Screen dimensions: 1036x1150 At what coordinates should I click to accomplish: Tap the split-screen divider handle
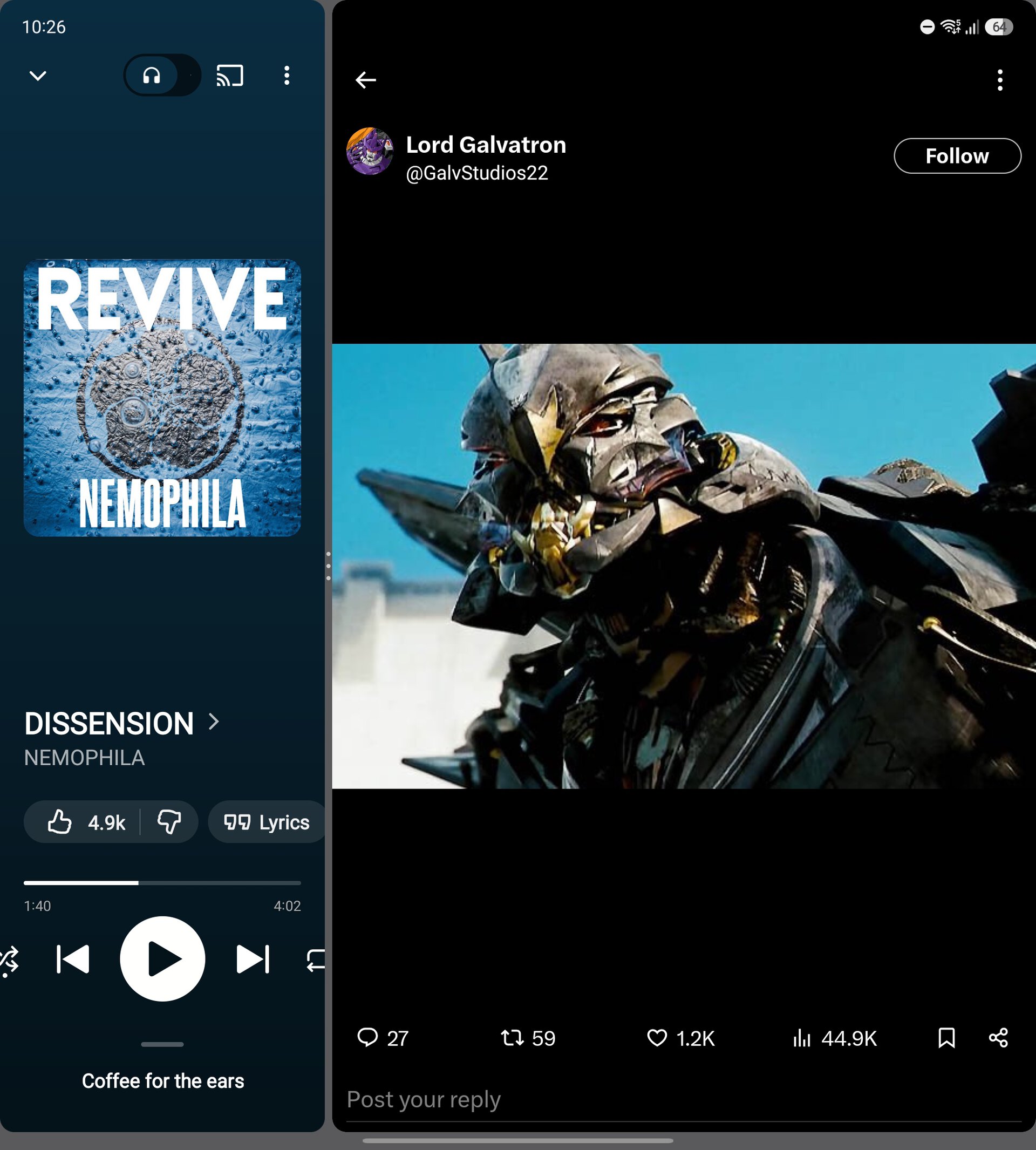pos(329,566)
